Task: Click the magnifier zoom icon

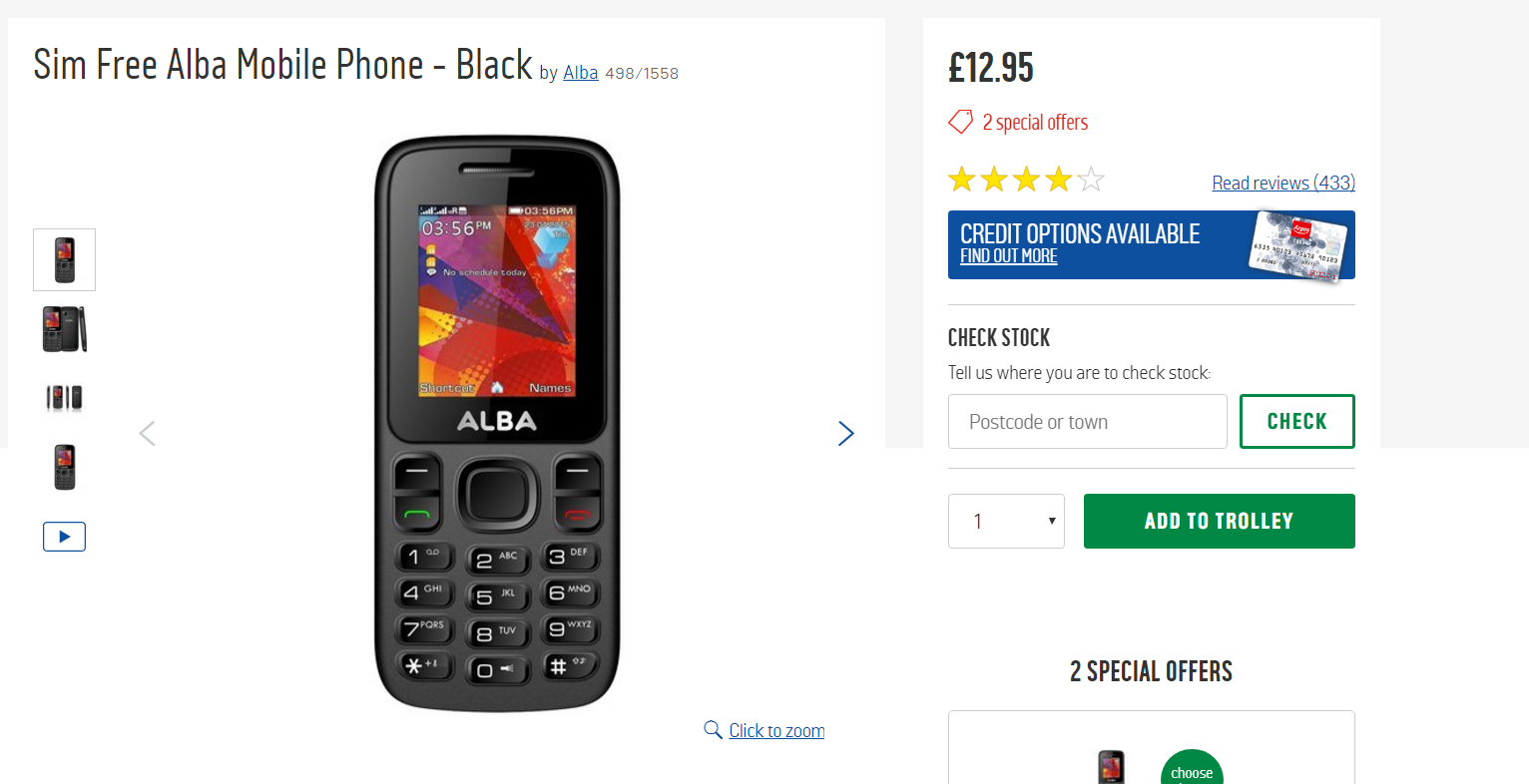Action: coord(713,730)
